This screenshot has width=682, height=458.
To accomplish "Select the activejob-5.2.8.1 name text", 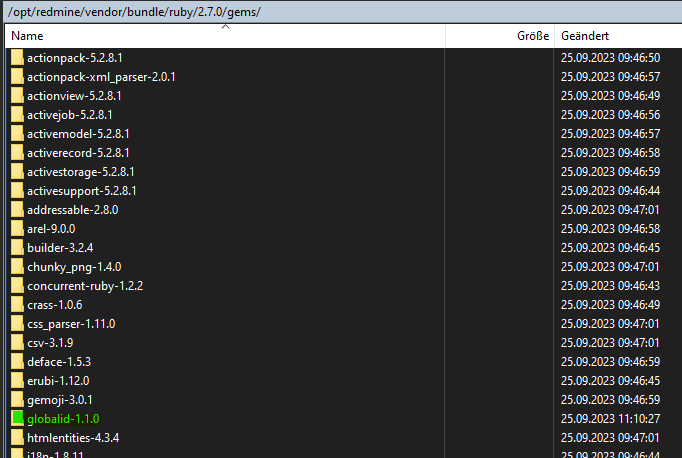I will [x=70, y=115].
